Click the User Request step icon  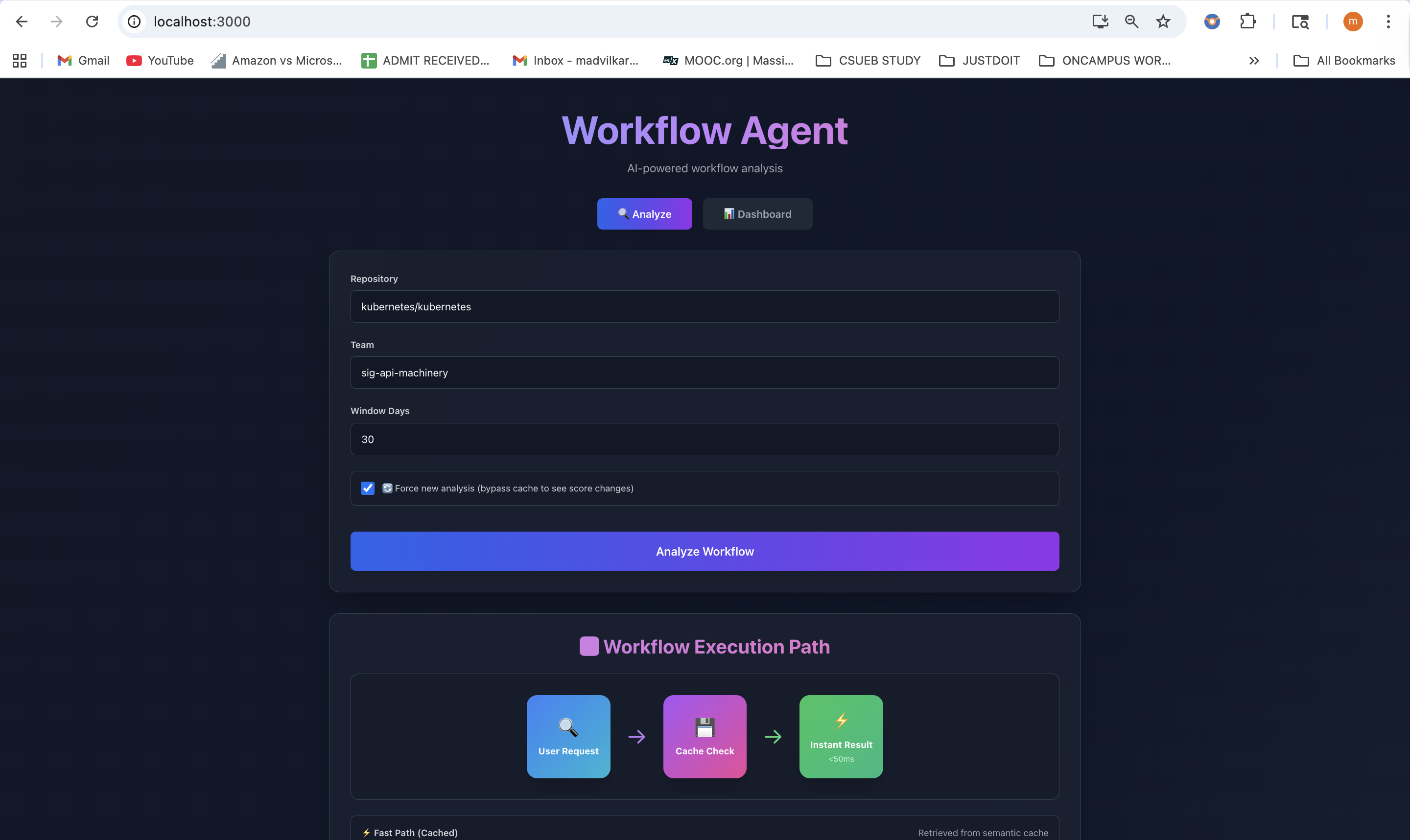tap(568, 727)
